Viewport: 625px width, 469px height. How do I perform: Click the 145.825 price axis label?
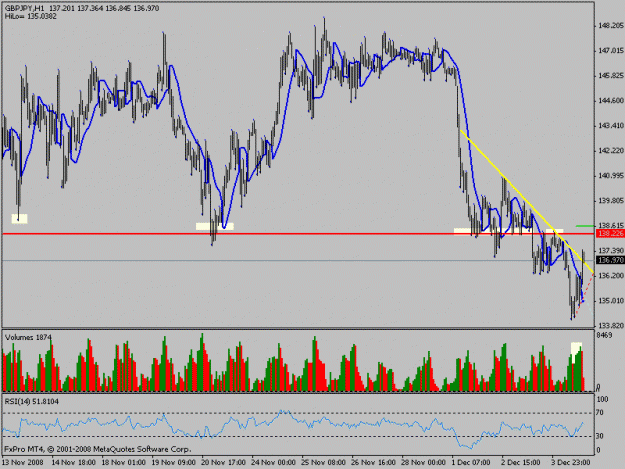[x=610, y=76]
